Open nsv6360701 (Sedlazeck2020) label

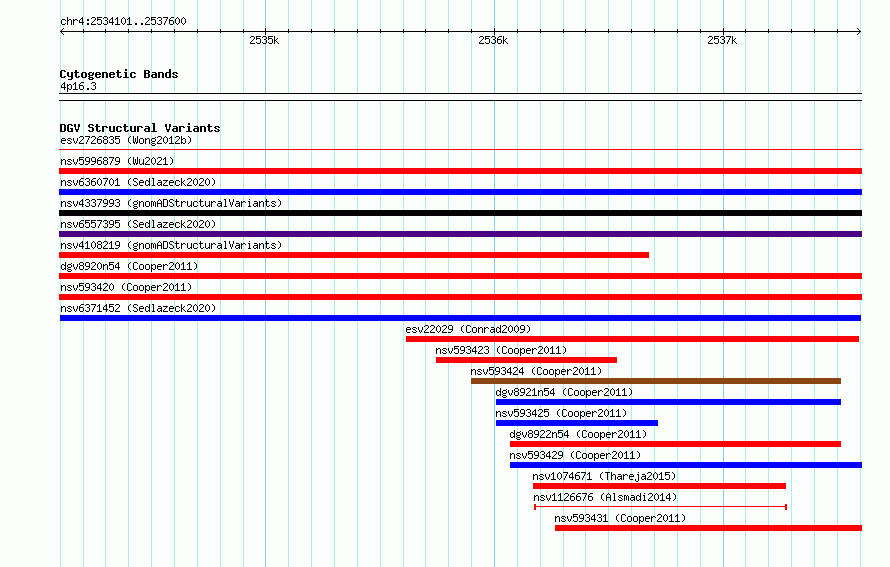138,182
